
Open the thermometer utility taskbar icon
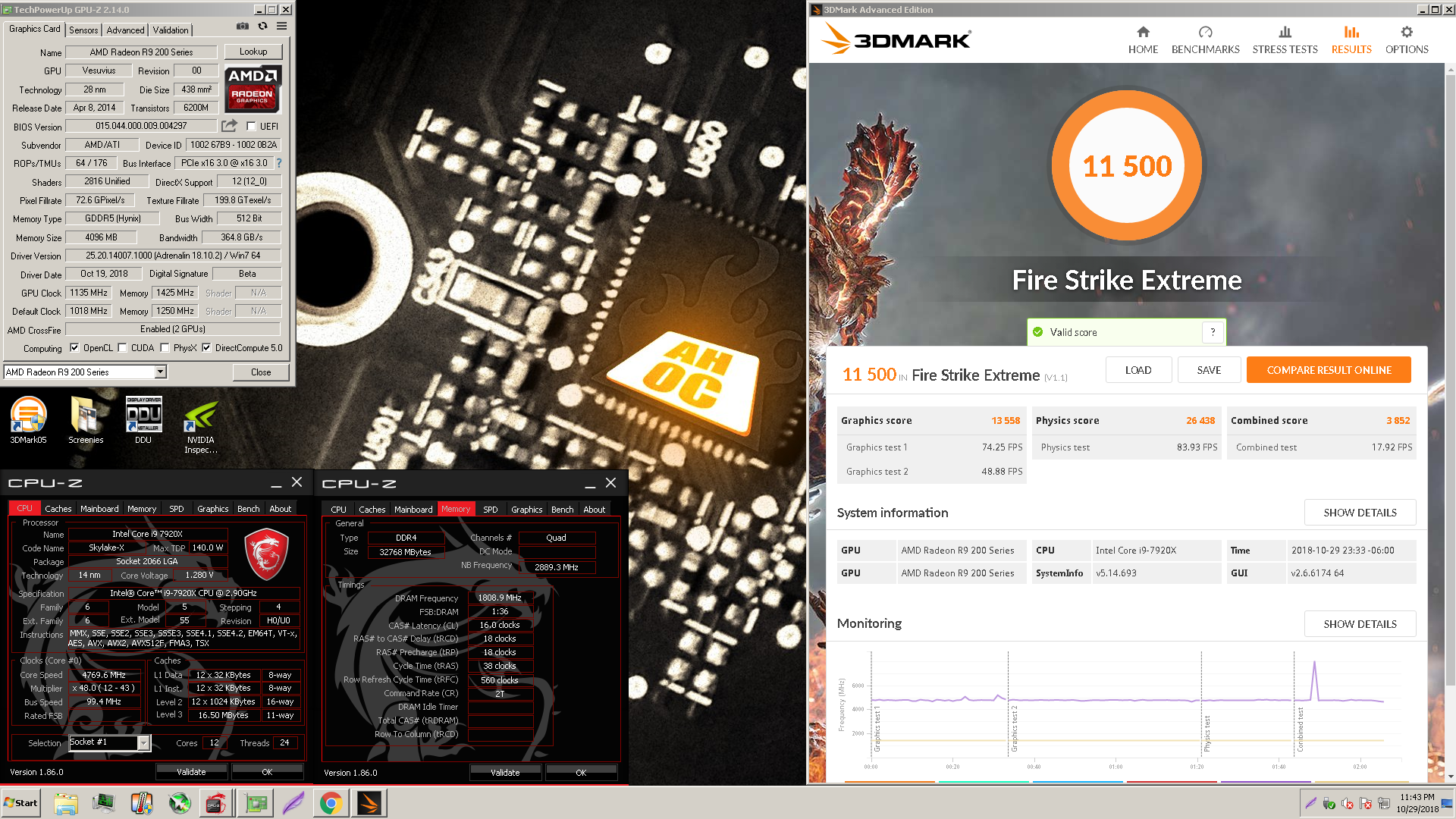point(142,803)
